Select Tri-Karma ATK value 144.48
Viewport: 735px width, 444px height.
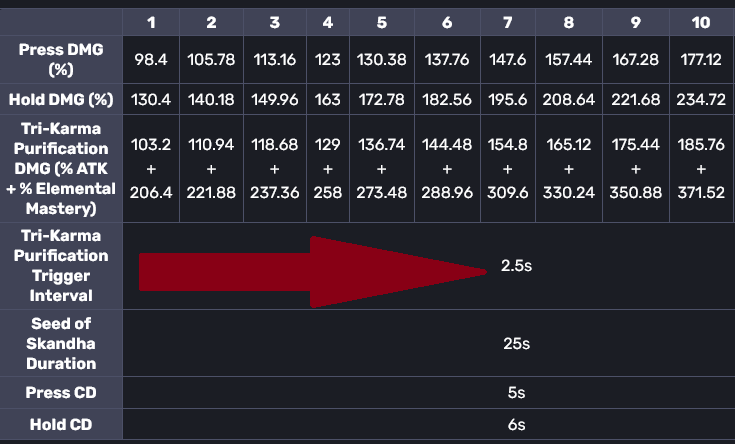pos(447,144)
